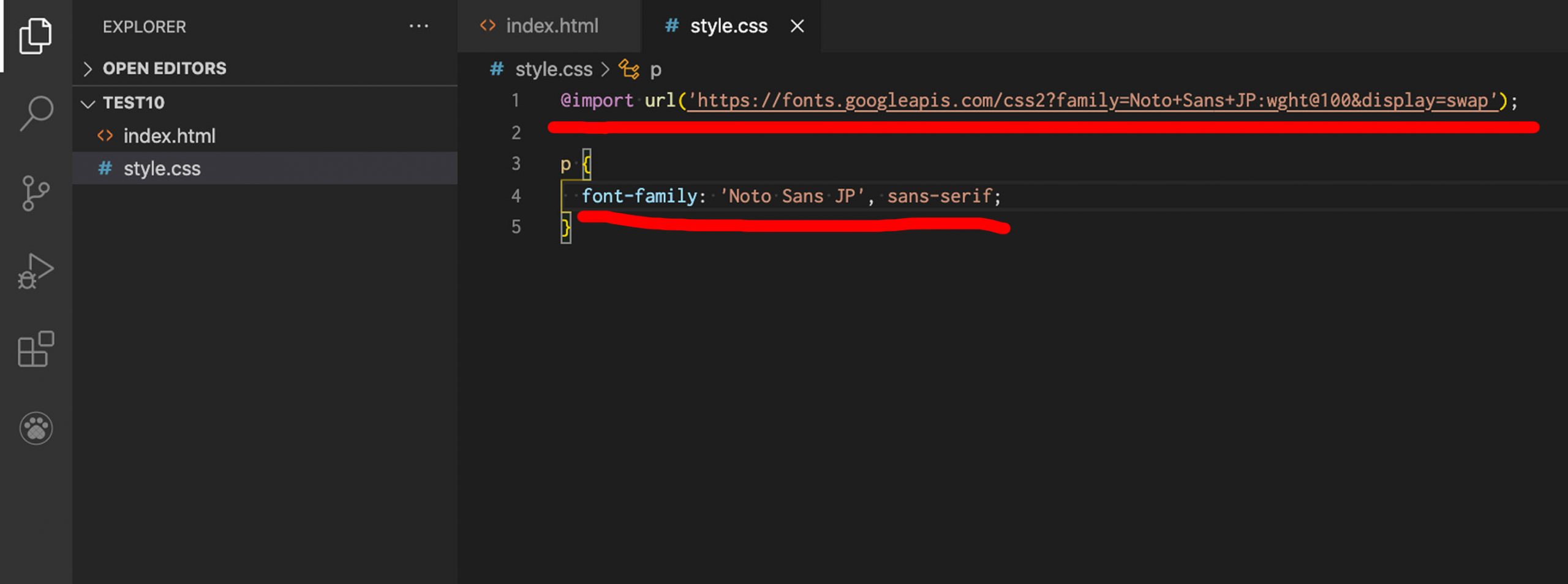The height and width of the screenshot is (584, 1568).
Task: Click the paw print icon in activity bar
Action: [x=36, y=428]
